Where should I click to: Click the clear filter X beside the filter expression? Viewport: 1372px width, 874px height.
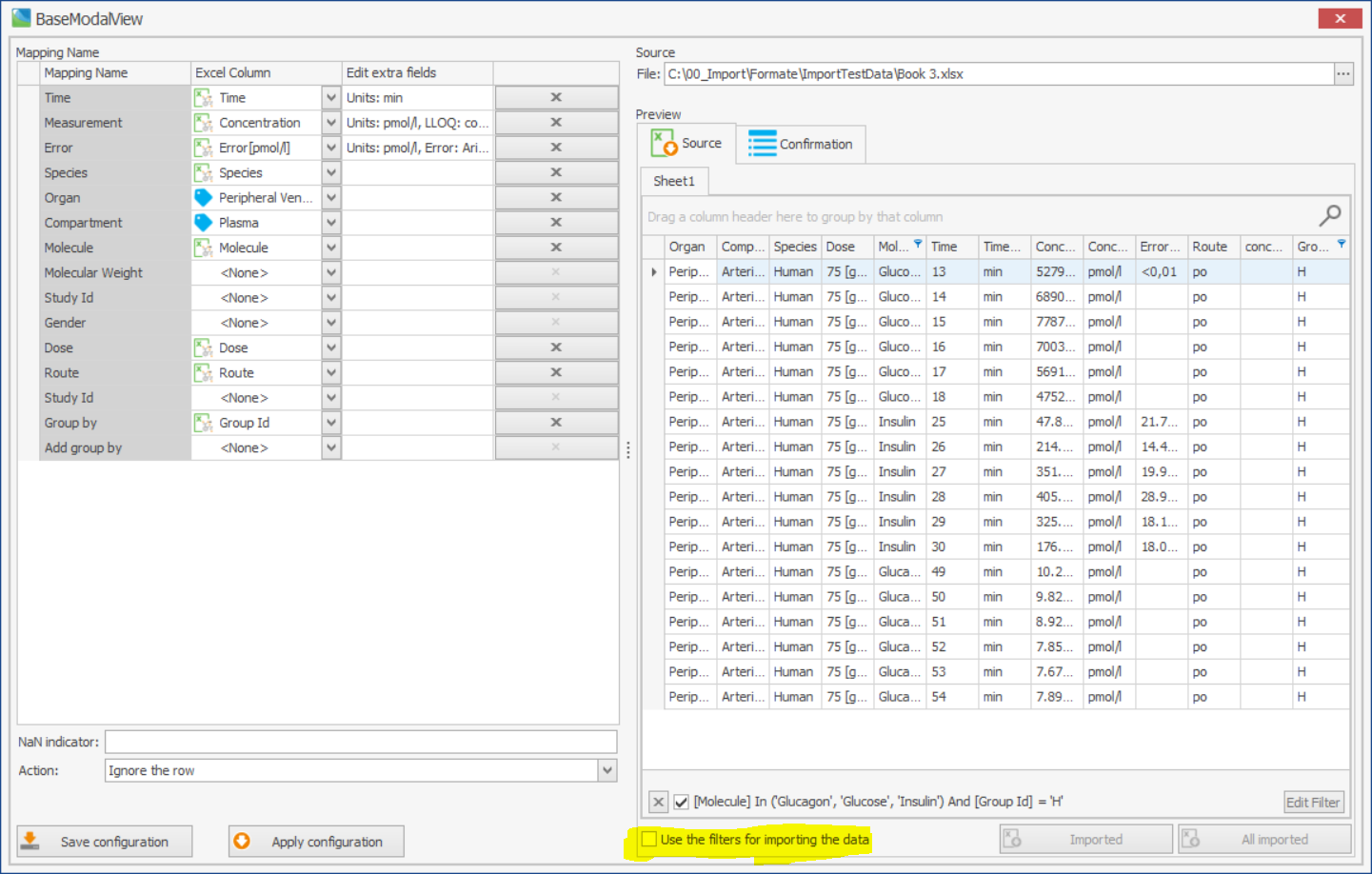click(657, 802)
